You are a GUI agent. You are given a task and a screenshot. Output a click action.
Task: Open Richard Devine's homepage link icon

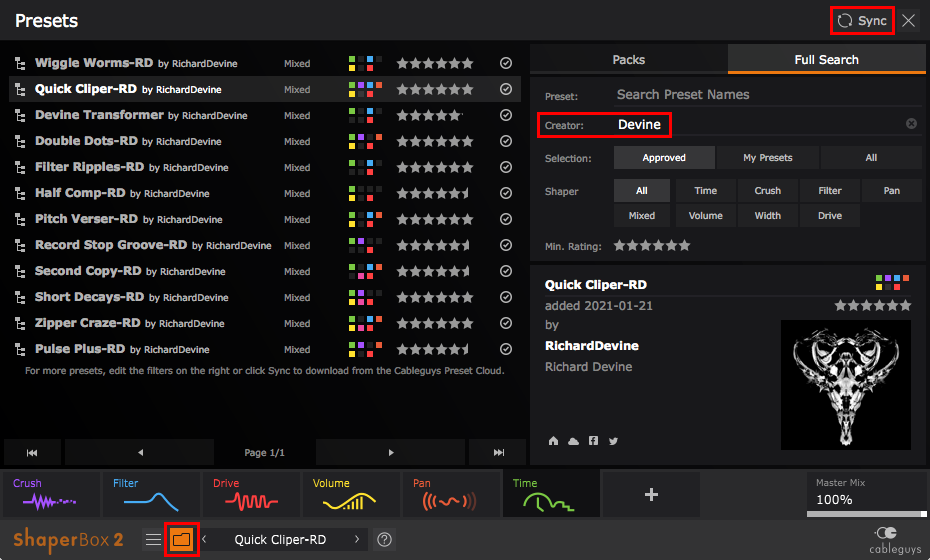coord(553,441)
